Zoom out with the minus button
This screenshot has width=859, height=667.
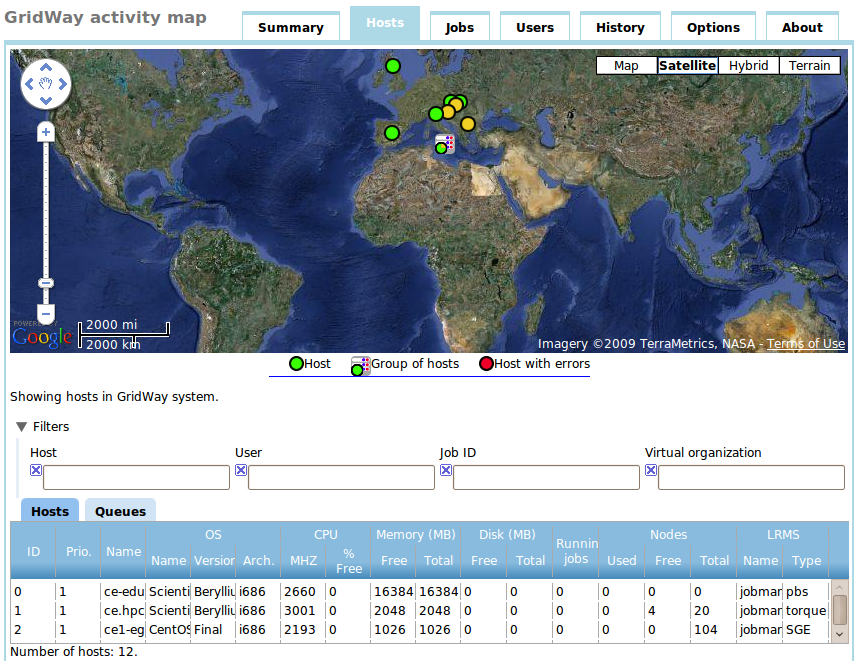(46, 314)
